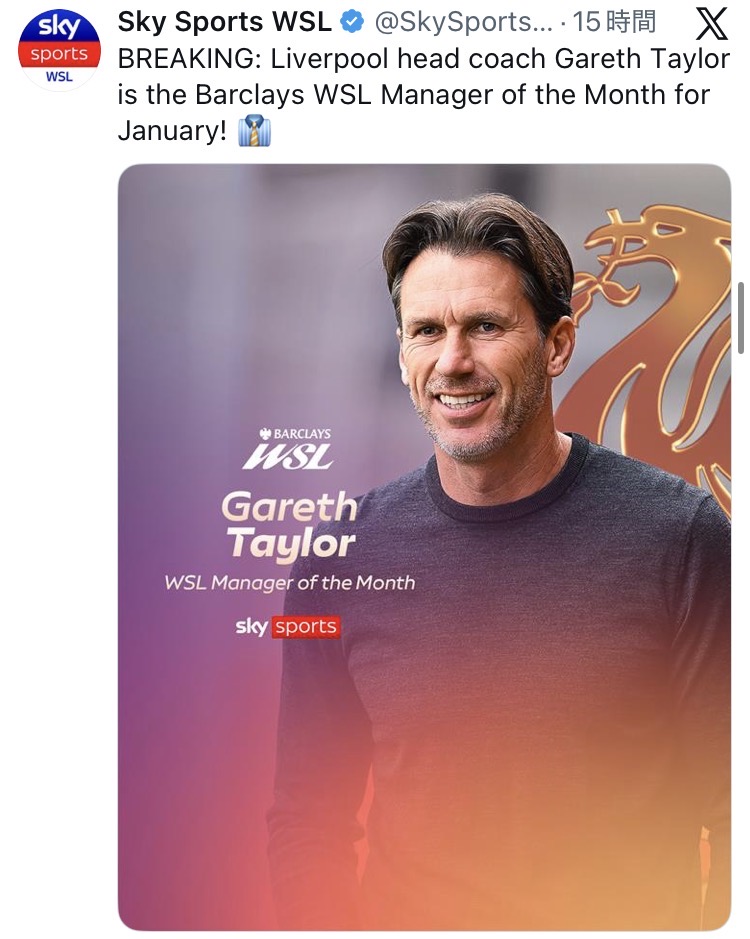
Task: Click the Barclays WSL logo in the image
Action: (289, 450)
